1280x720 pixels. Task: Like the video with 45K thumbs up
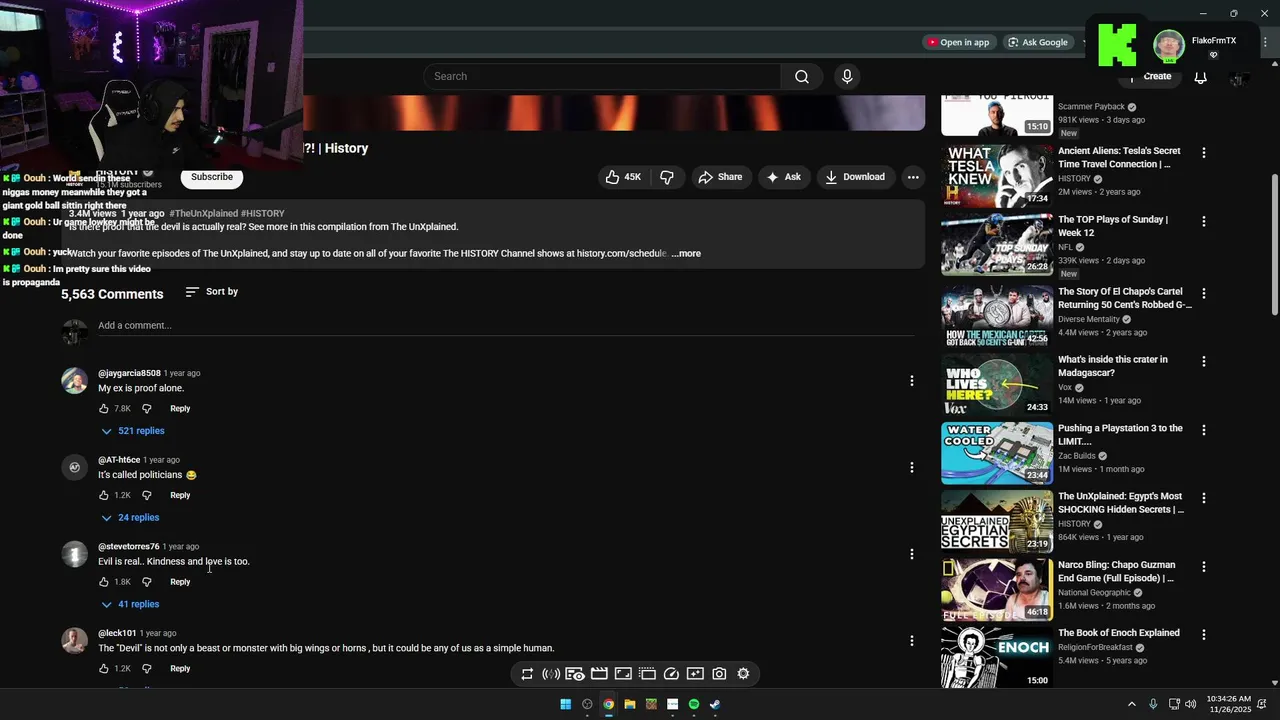click(x=622, y=177)
